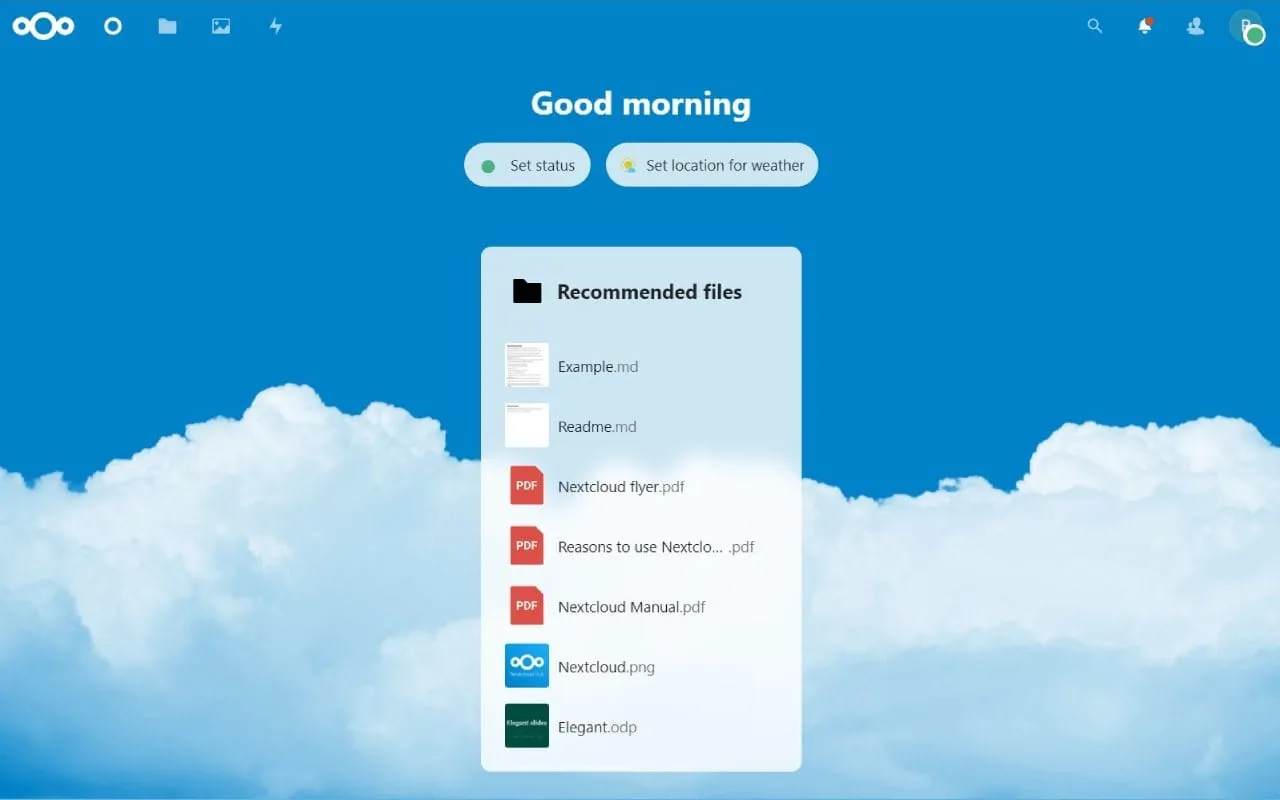The image size is (1280, 800).
Task: Open Nextcloud flyer.pdf
Action: [x=641, y=486]
